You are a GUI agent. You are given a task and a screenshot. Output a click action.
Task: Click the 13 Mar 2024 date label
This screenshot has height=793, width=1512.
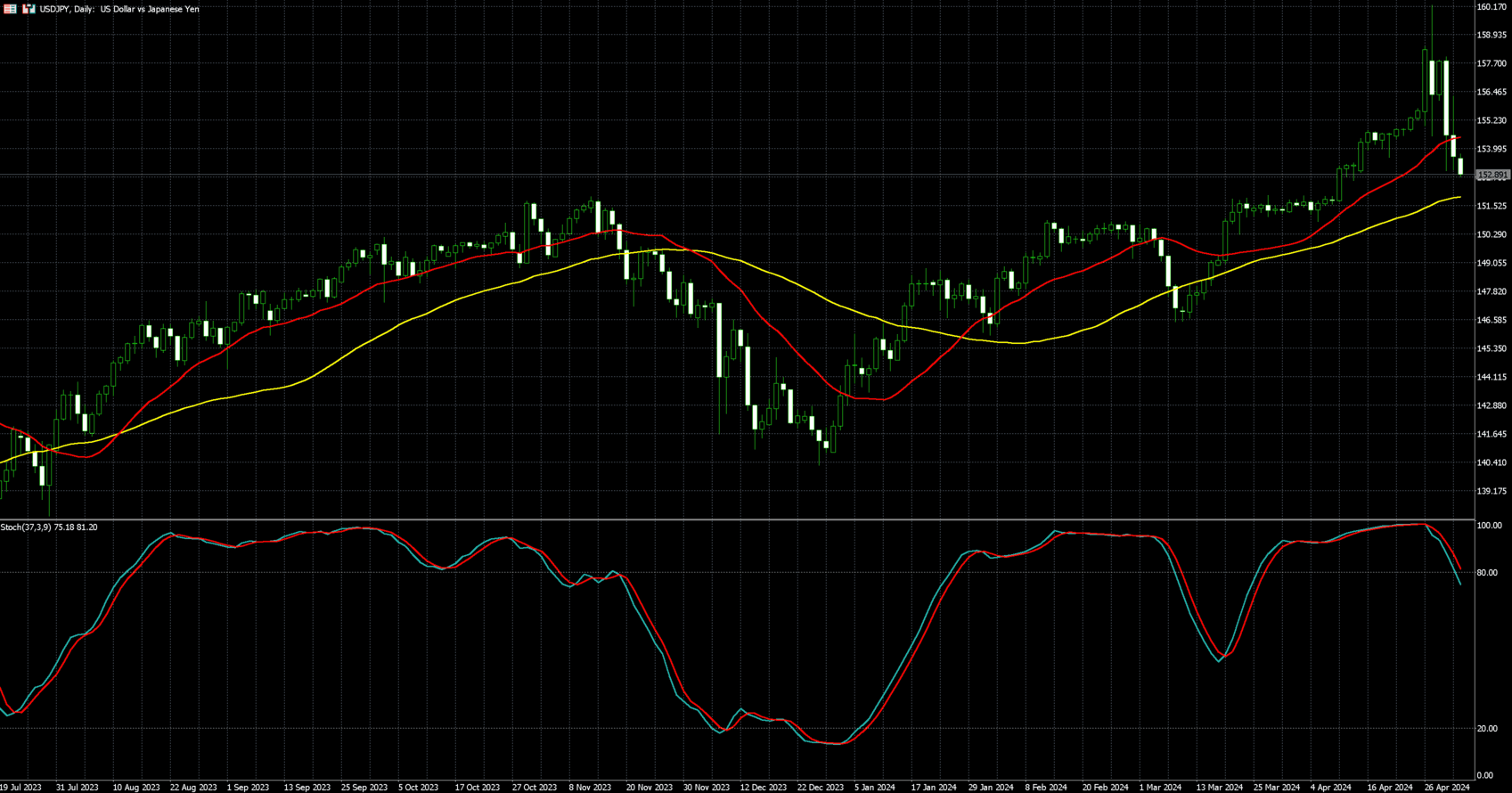1219,788
